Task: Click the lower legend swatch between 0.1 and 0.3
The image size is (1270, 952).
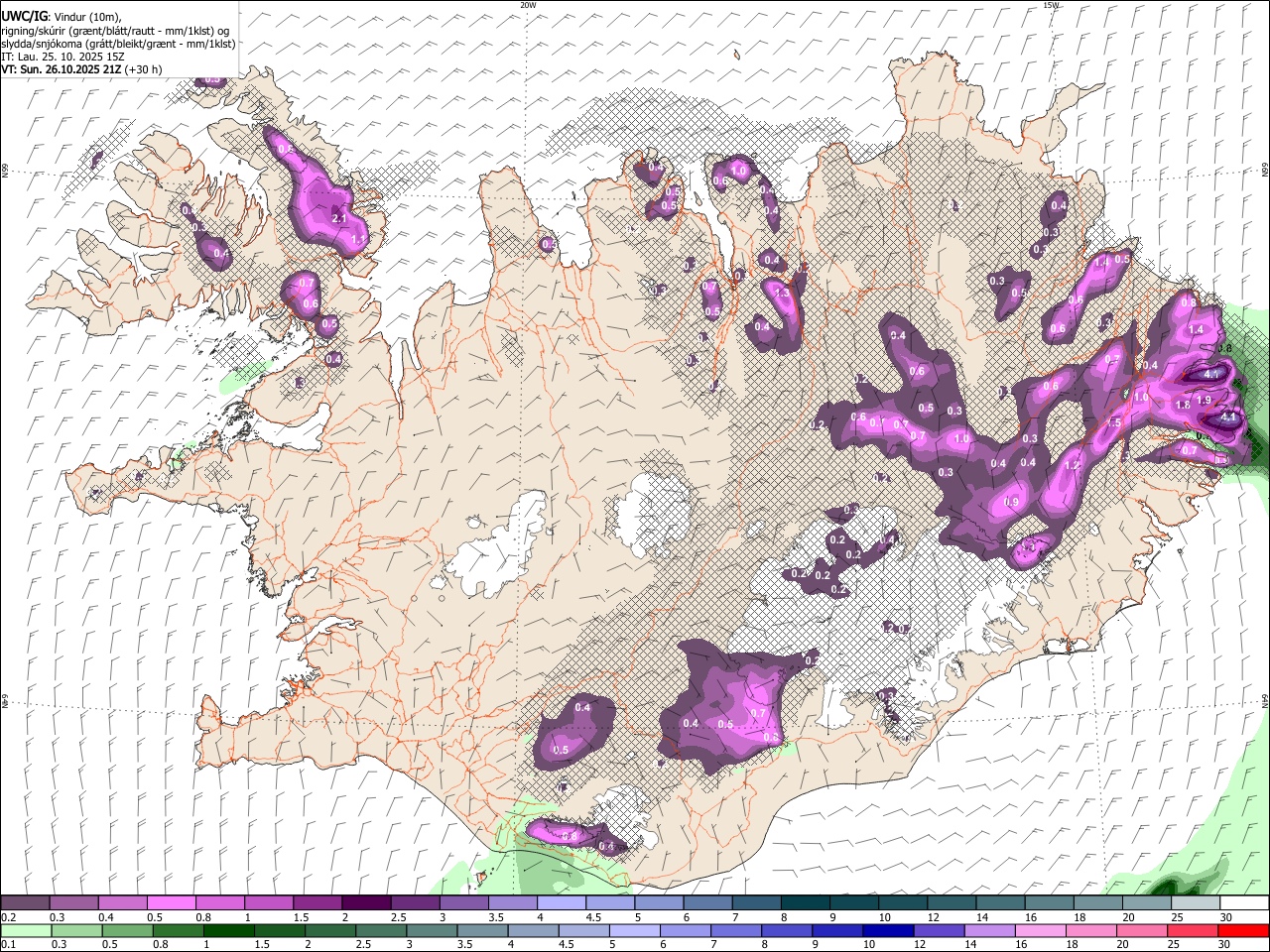Action: click(26, 931)
